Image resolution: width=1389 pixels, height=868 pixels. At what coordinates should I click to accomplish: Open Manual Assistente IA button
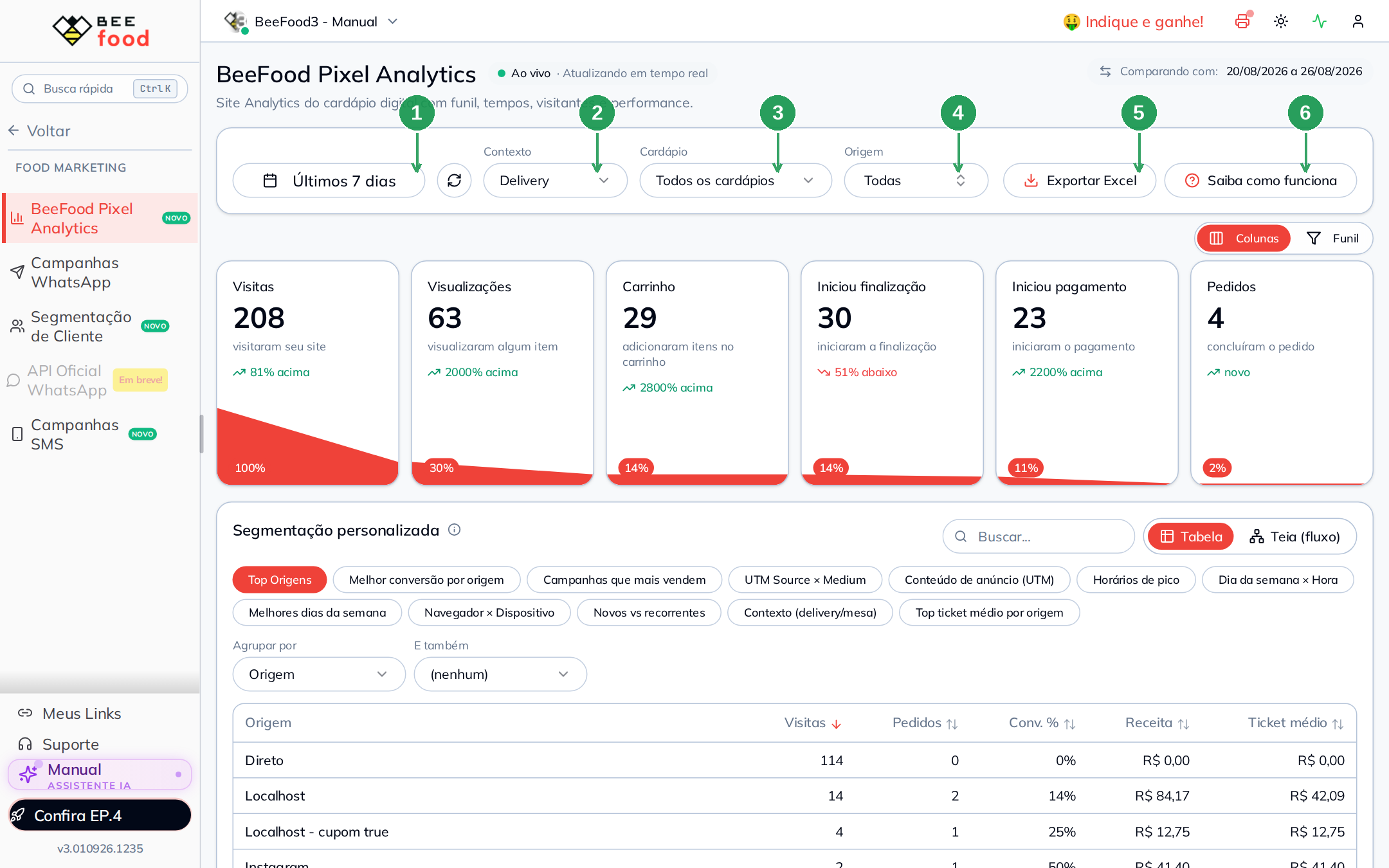click(100, 774)
